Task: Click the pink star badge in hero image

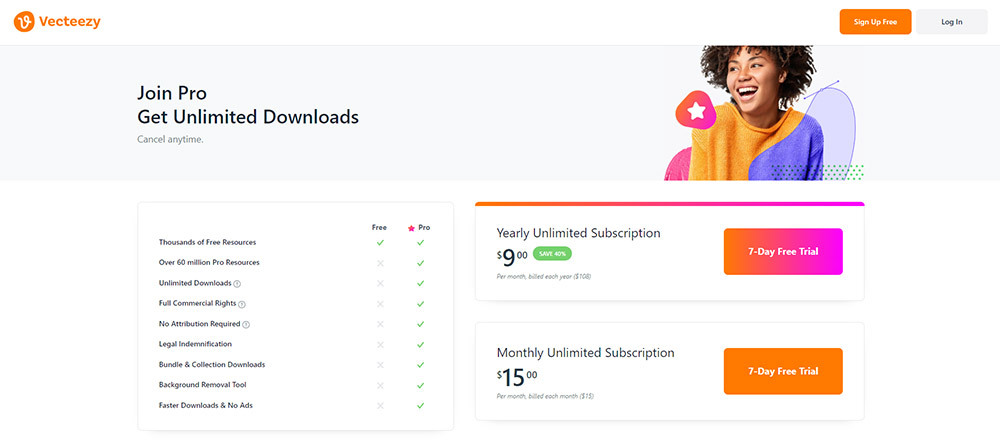Action: tap(695, 110)
